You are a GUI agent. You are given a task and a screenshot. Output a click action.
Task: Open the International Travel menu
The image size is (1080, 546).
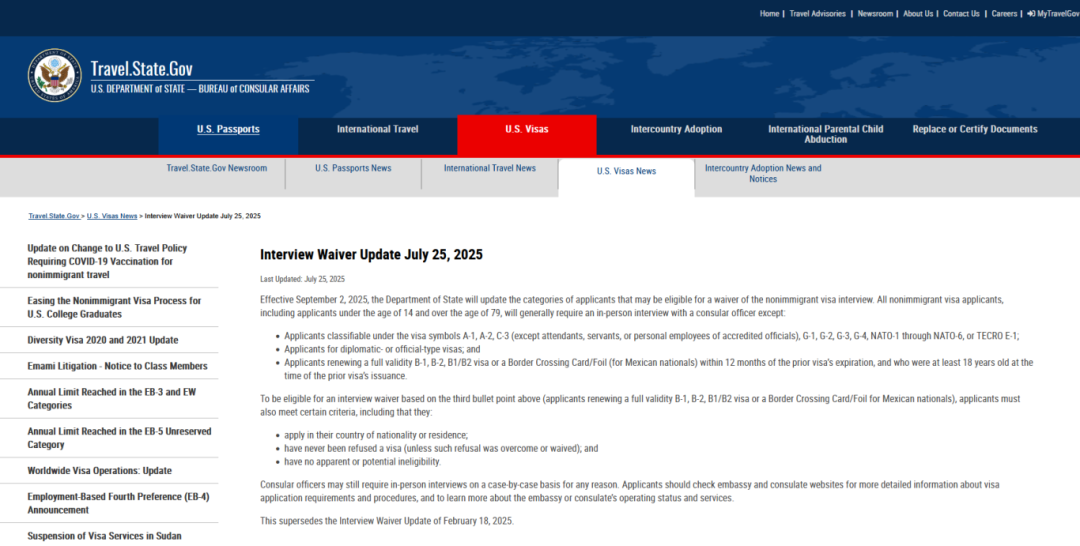tap(377, 129)
